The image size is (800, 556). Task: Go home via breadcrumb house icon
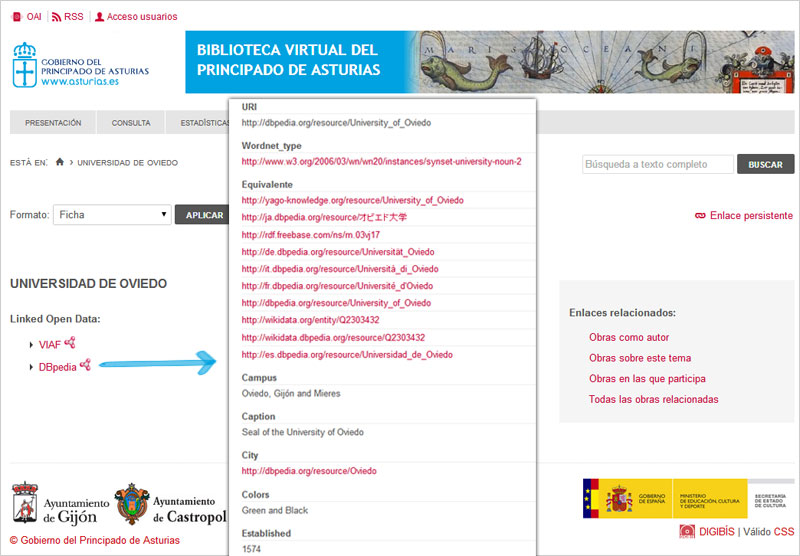click(x=60, y=162)
